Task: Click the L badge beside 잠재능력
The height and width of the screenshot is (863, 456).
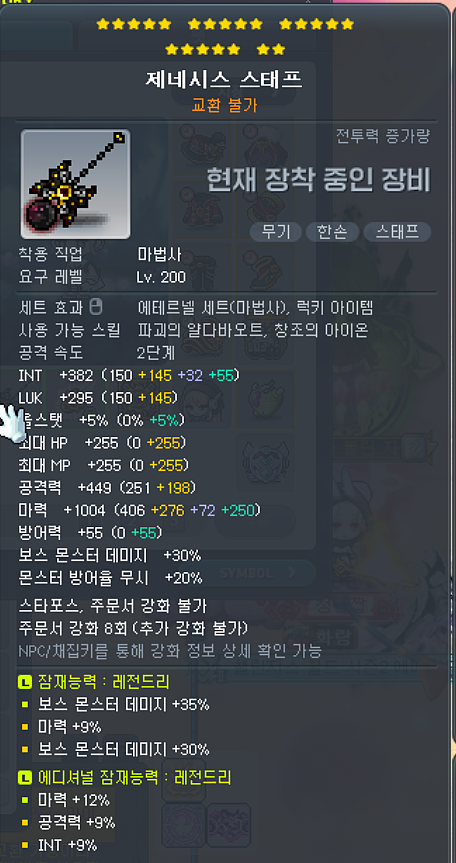Action: click(x=25, y=682)
